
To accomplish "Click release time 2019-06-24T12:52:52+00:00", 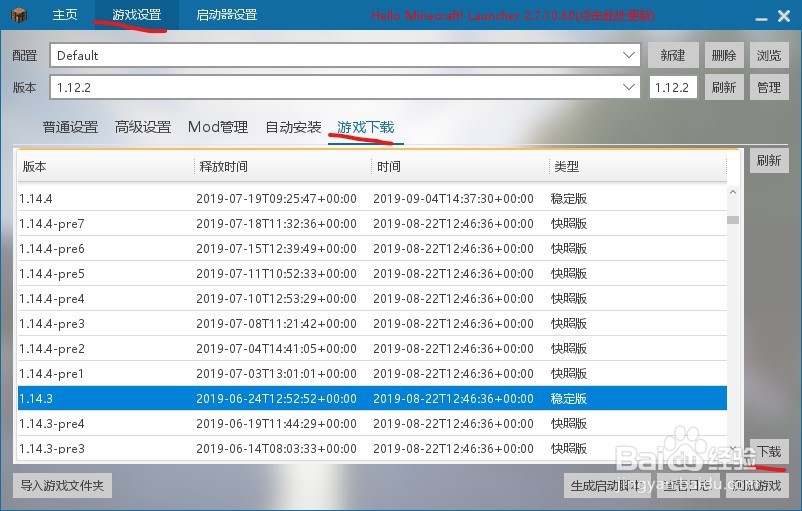I will (276, 398).
